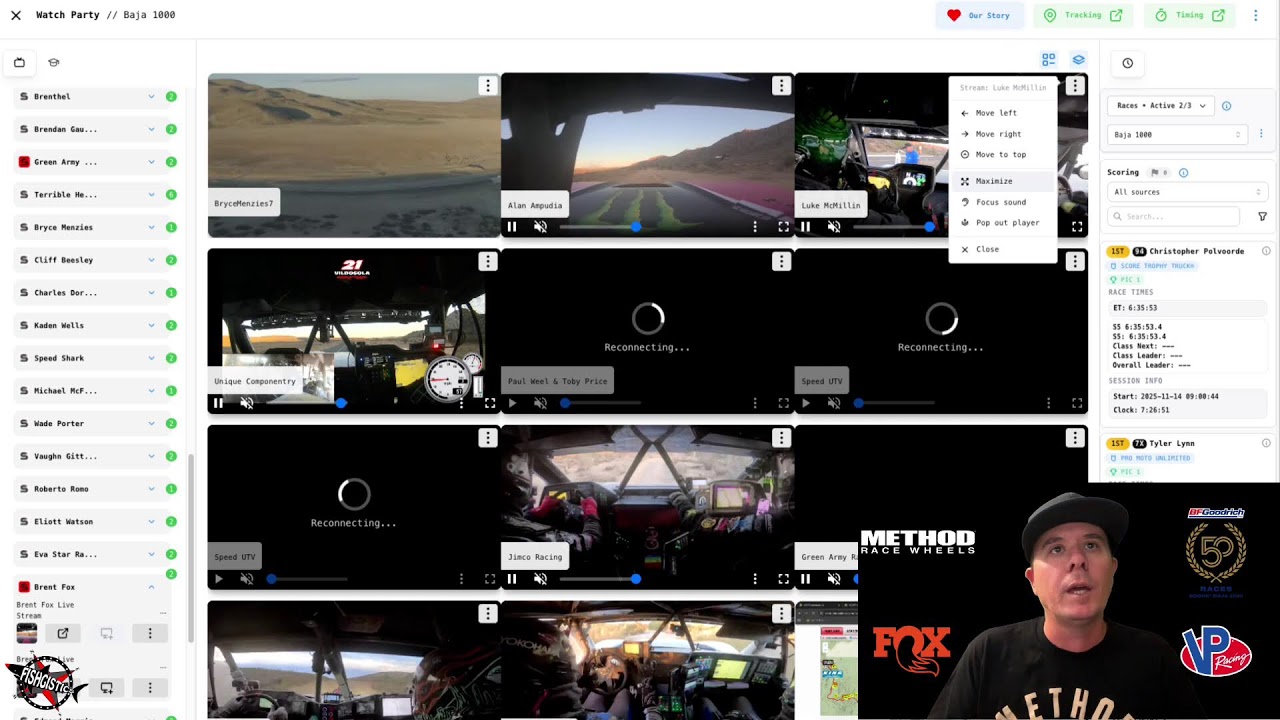This screenshot has height=720, width=1280.
Task: Fullscreen the Luke McMillin stream
Action: [1077, 227]
